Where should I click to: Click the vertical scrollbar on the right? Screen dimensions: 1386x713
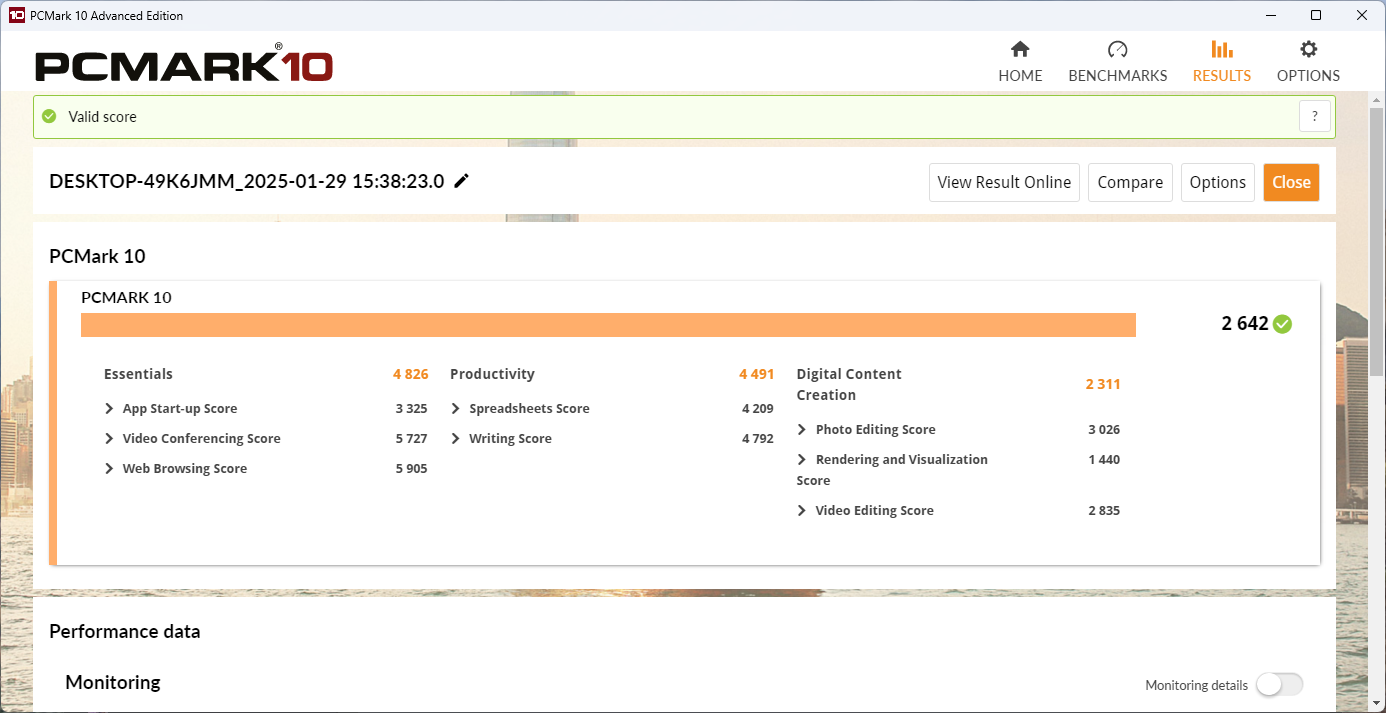tap(1377, 230)
